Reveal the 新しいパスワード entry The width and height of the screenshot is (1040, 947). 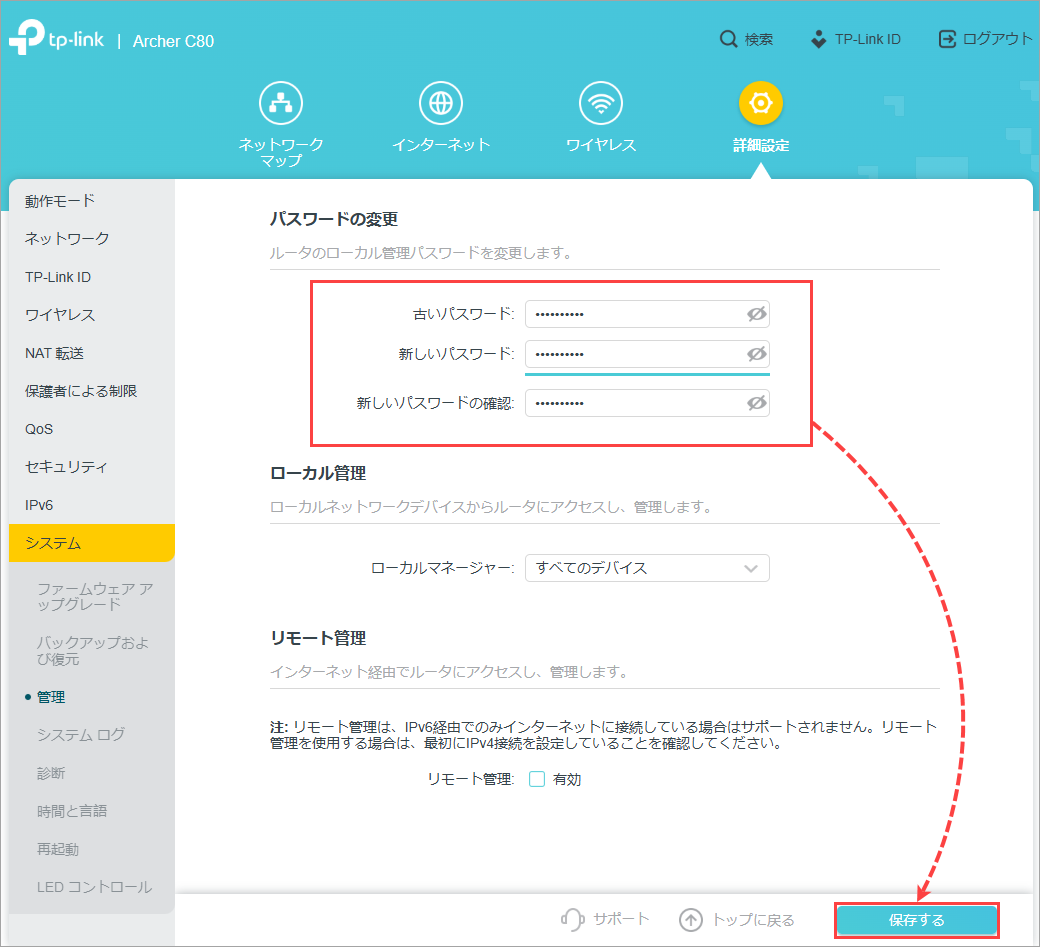757,355
